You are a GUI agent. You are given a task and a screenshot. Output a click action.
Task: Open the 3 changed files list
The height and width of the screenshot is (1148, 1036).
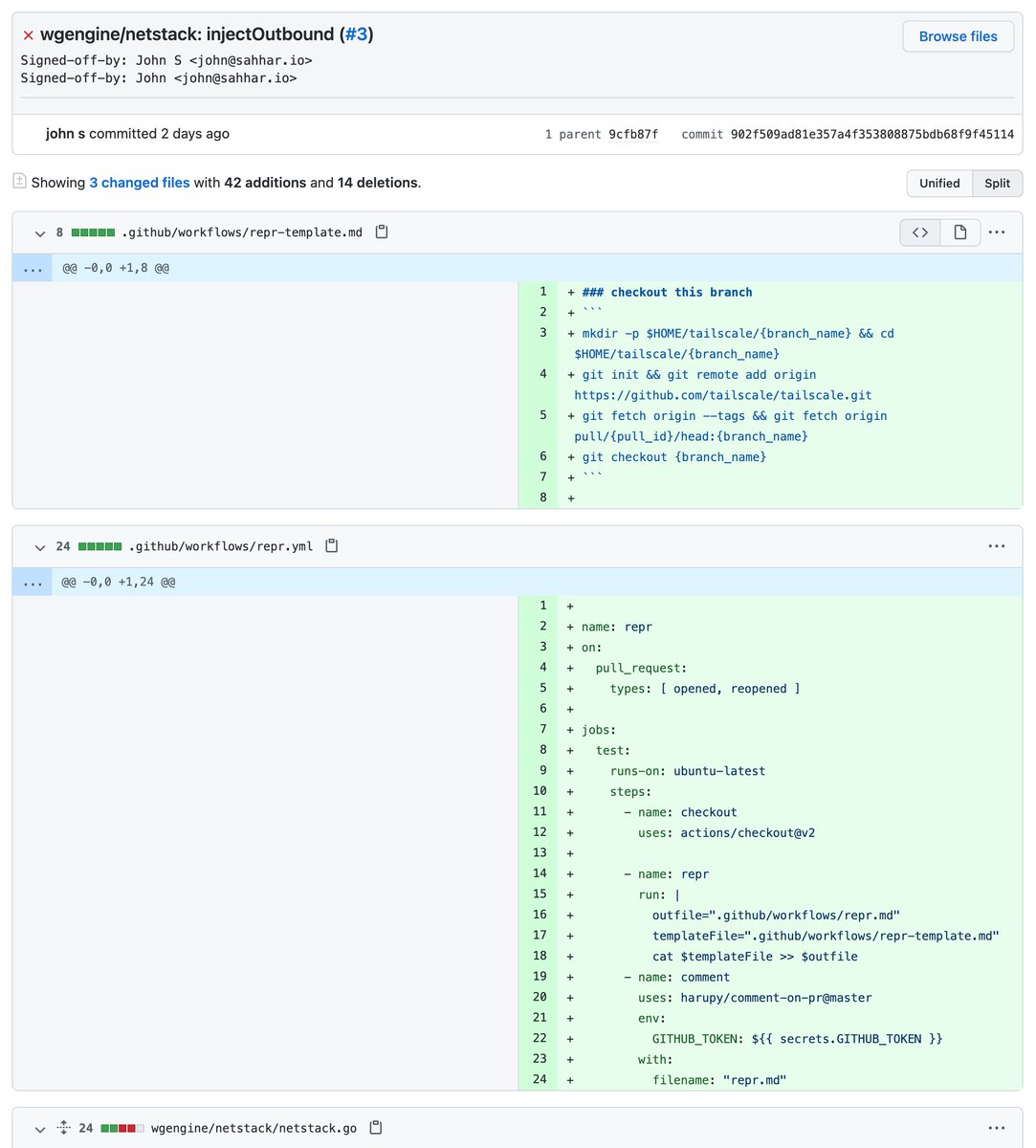[x=140, y=183]
